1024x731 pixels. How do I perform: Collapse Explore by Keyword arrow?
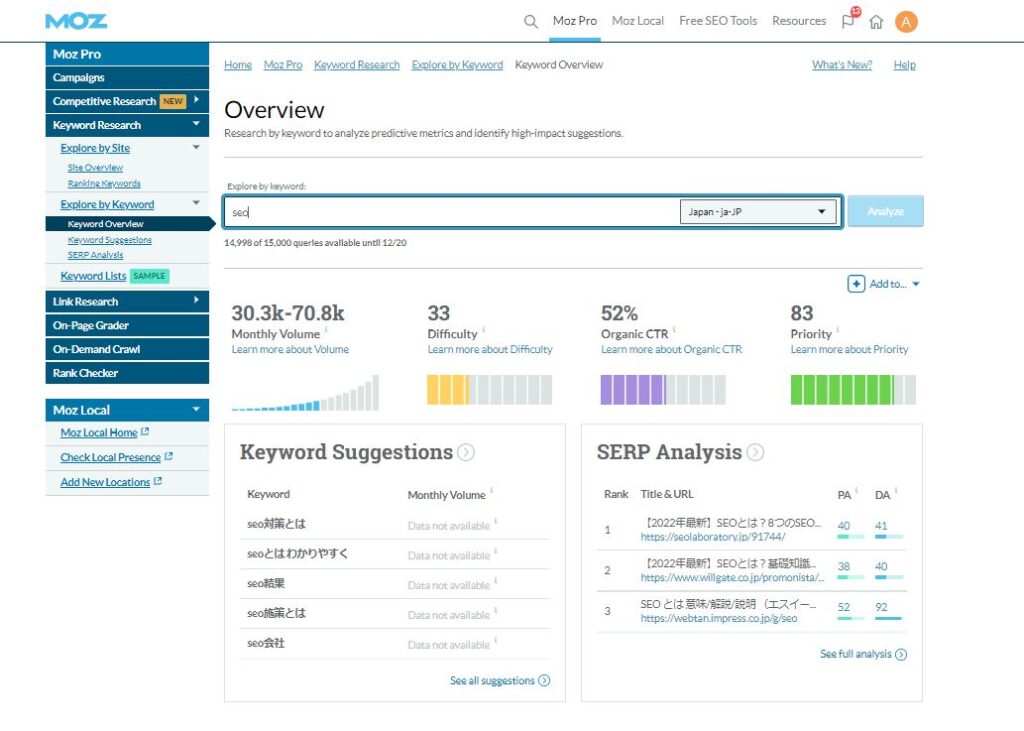coord(196,203)
